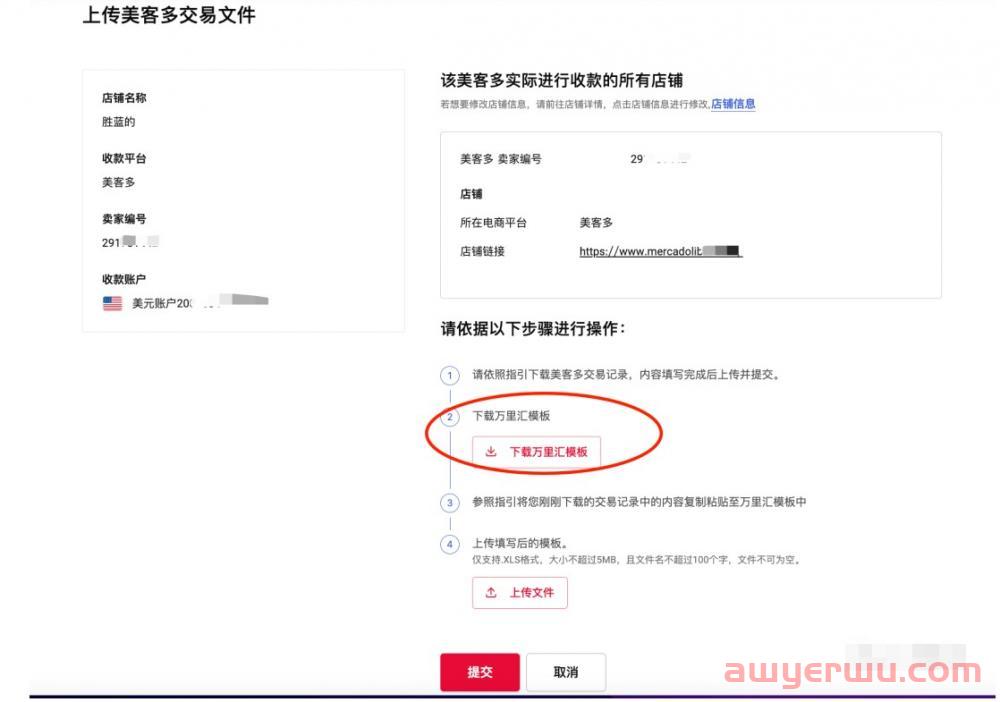Viewport: 1000px width, 702px height.
Task: Click step 2 label 下载万里汇模板 text
Action: 511,416
